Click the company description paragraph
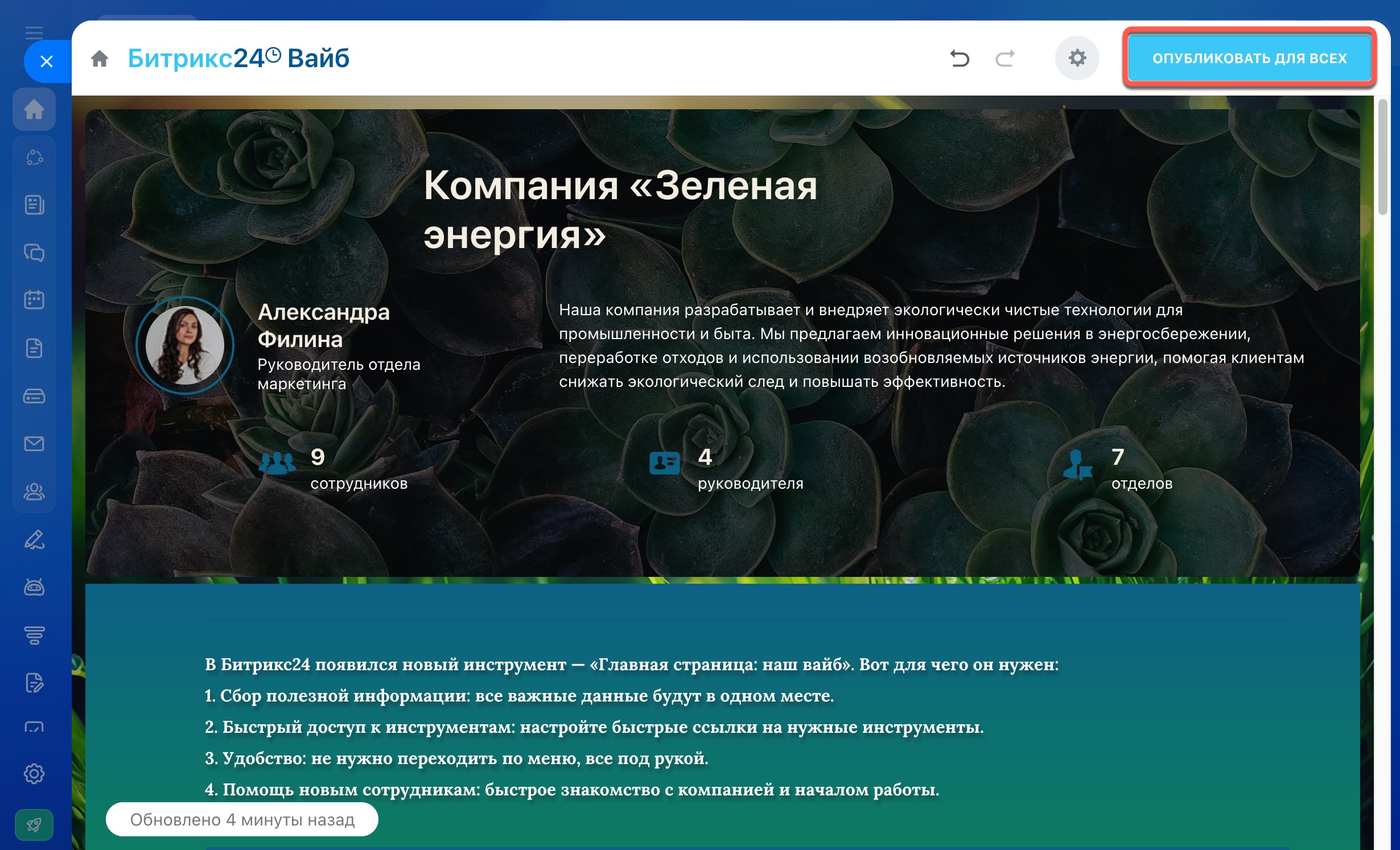Image resolution: width=1400 pixels, height=850 pixels. click(x=931, y=345)
